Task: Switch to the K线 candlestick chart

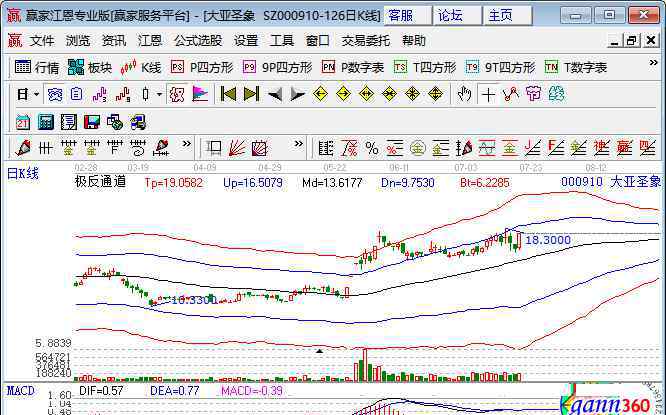Action: tap(141, 67)
